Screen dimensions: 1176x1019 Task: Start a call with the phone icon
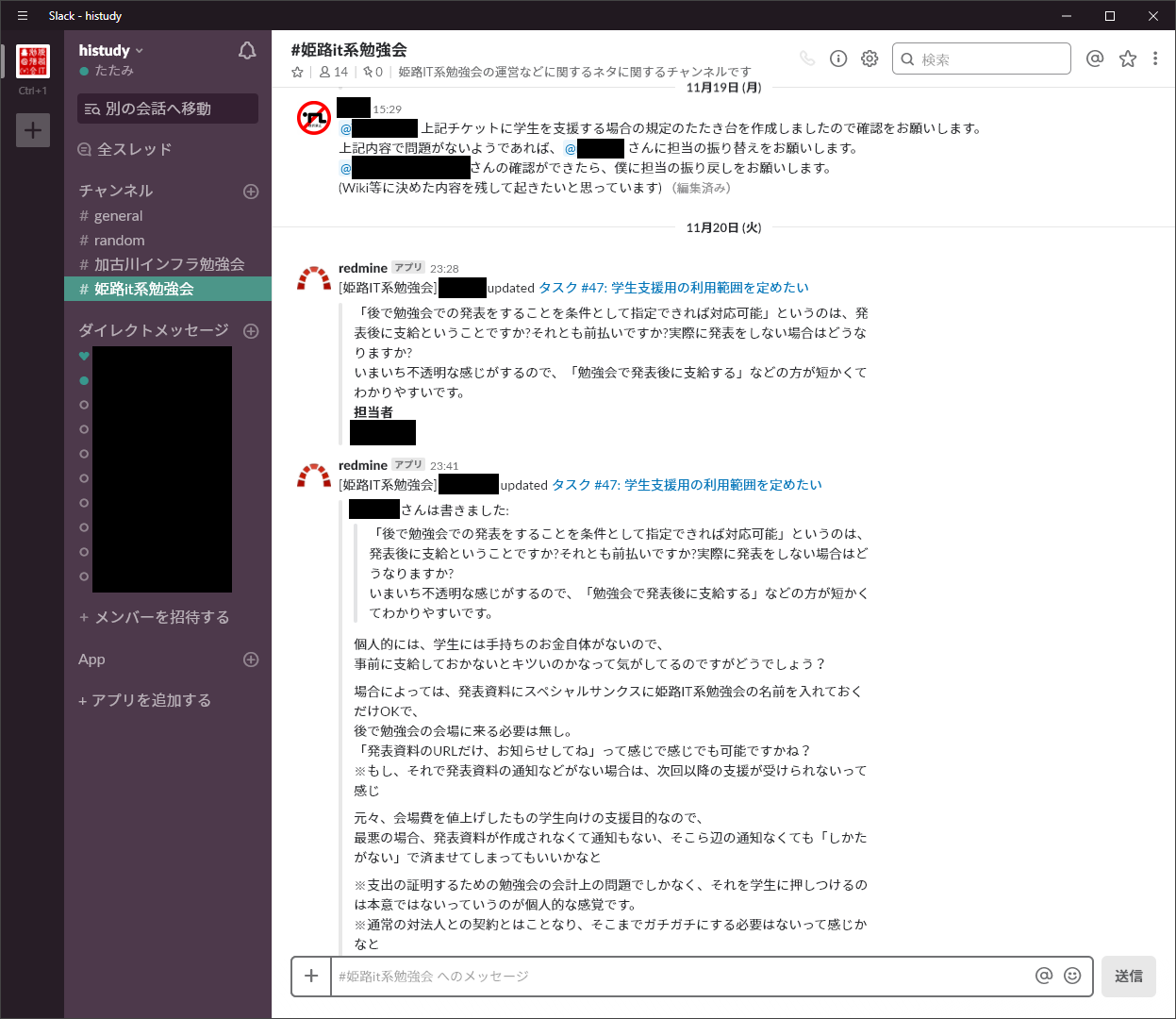(807, 58)
